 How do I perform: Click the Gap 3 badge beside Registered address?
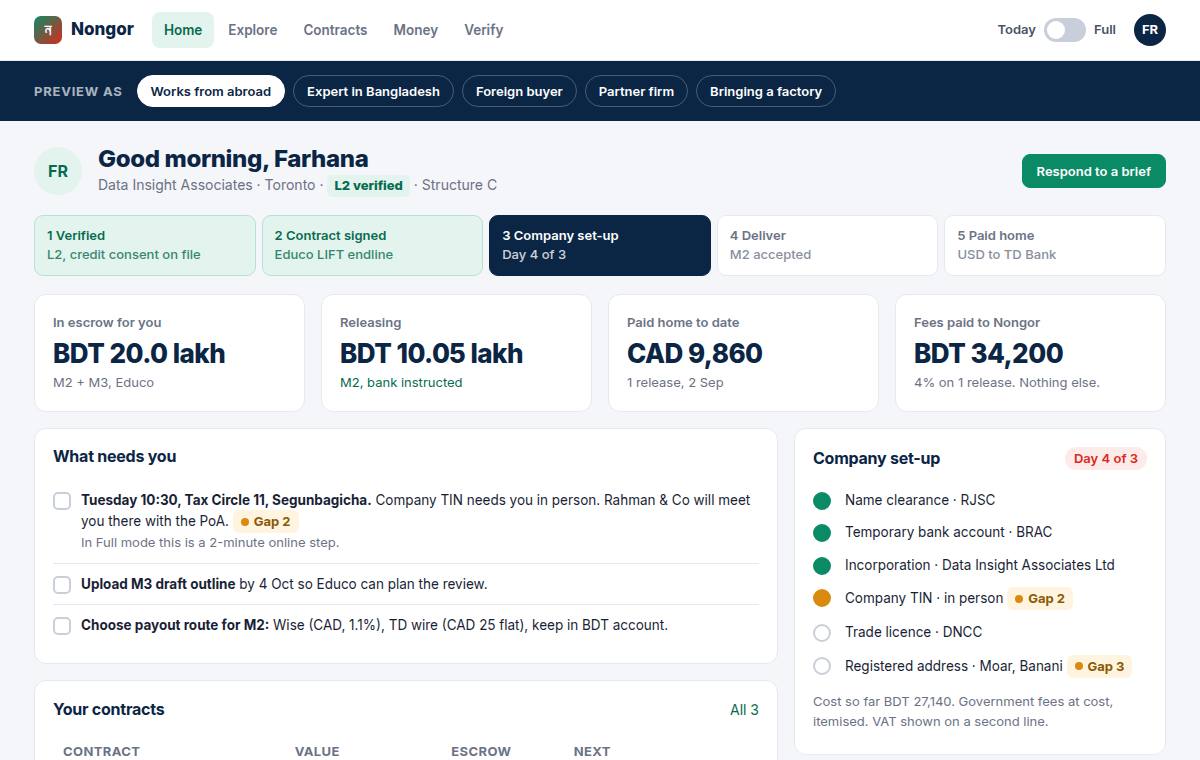click(1099, 666)
